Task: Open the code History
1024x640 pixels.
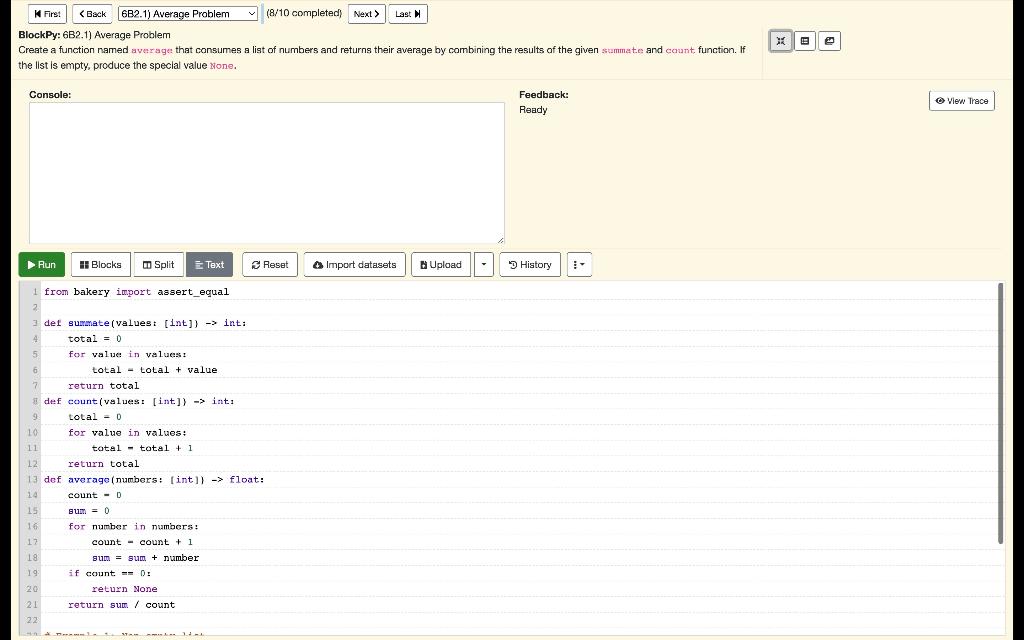Action: click(x=530, y=264)
